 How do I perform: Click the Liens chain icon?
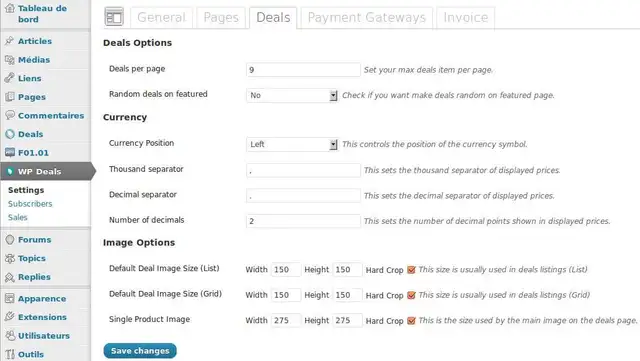pyautogui.click(x=10, y=78)
